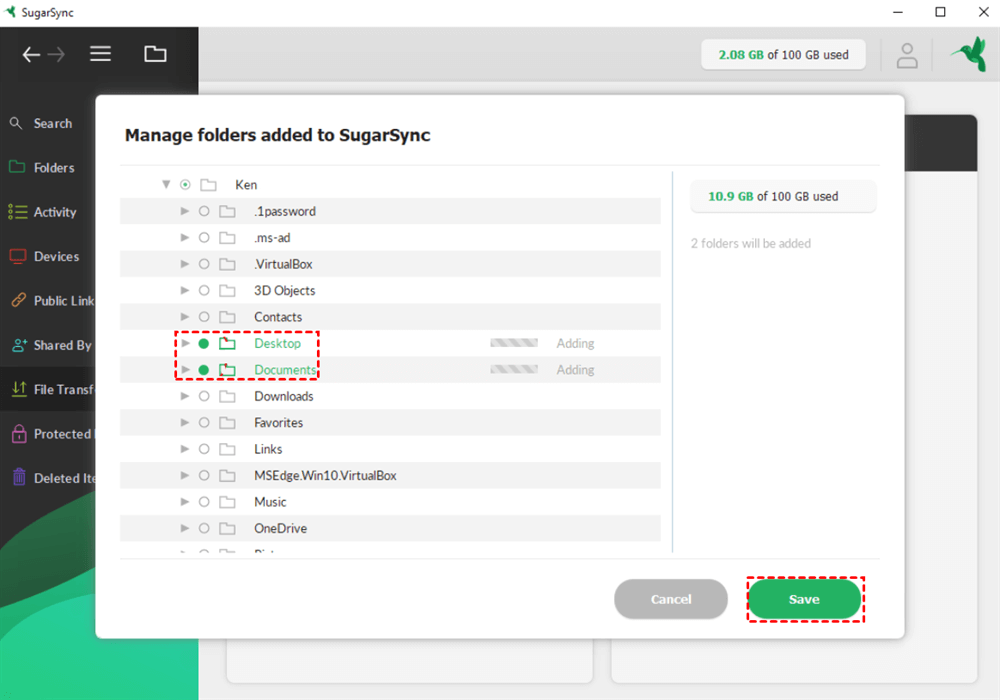
Task: Expand the Favorites folder arrow
Action: pos(184,423)
